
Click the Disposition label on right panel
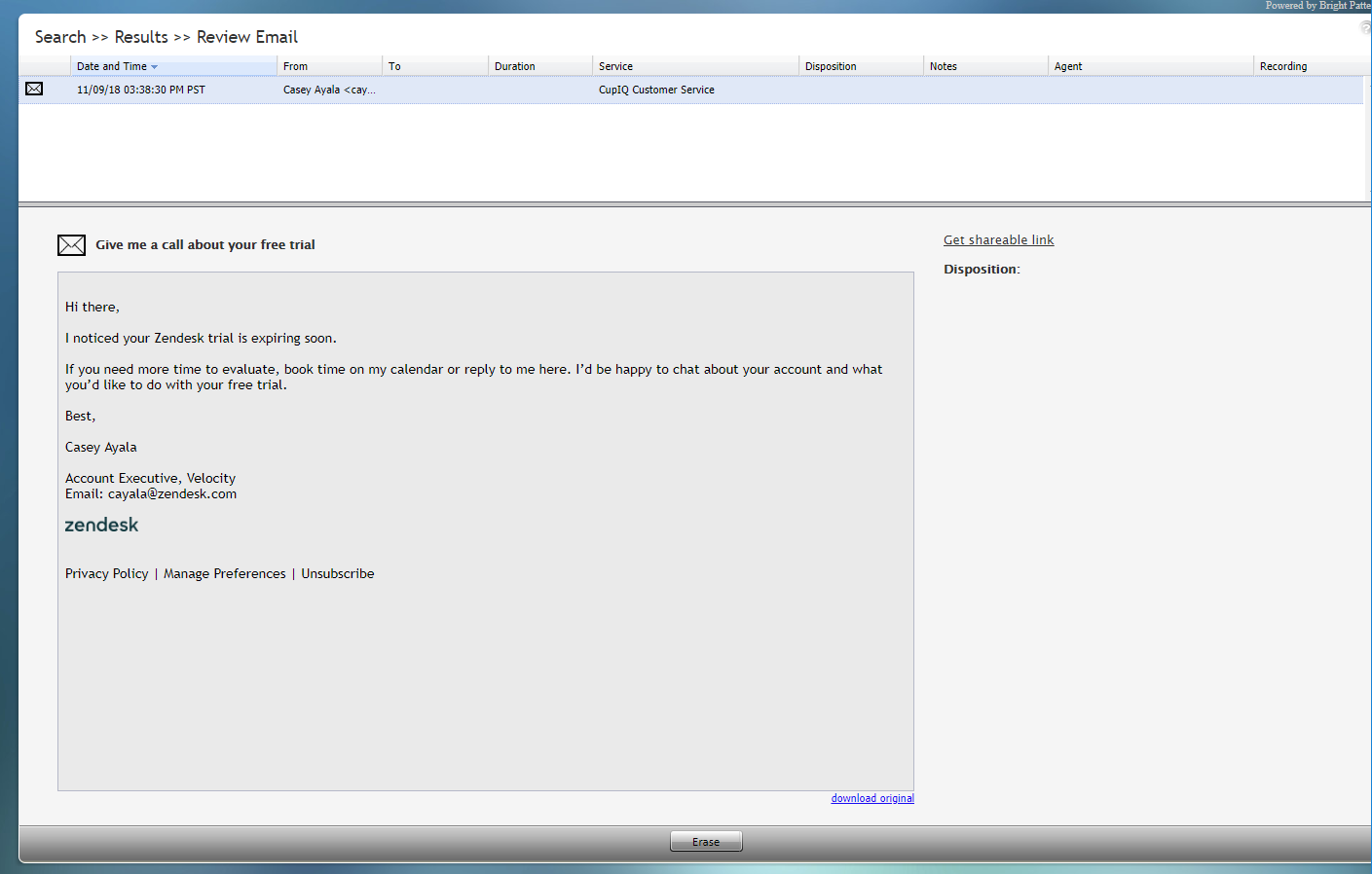click(982, 270)
